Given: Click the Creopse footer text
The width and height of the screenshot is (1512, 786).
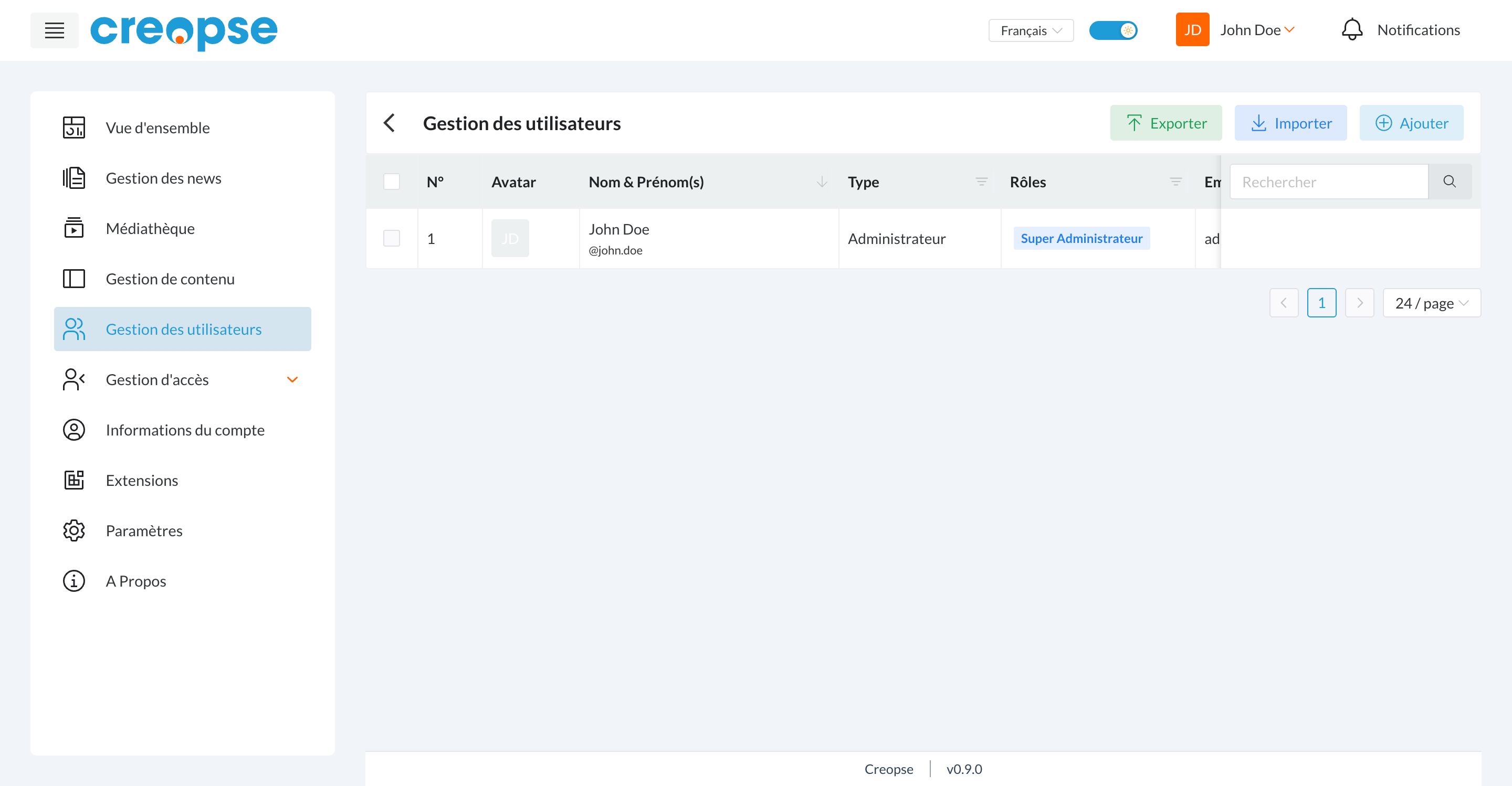Looking at the screenshot, I should [x=888, y=768].
